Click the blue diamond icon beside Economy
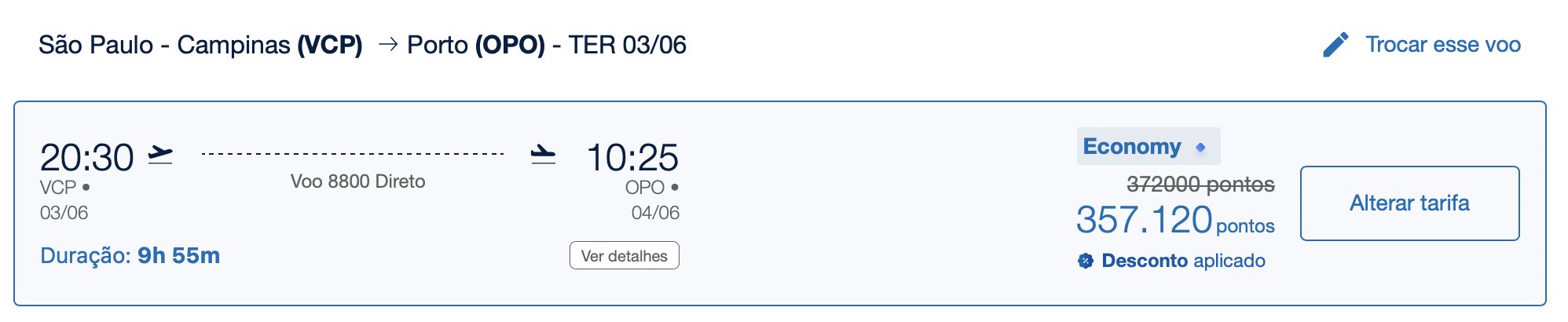Image resolution: width=1568 pixels, height=322 pixels. coord(1200,148)
